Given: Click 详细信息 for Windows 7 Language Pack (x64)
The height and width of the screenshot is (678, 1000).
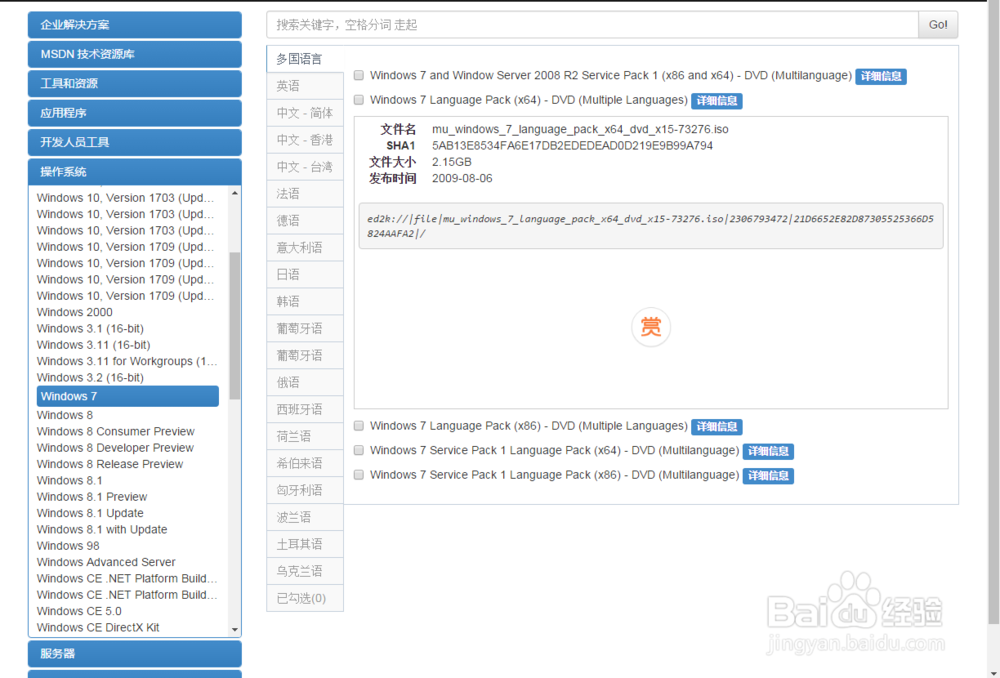Looking at the screenshot, I should click(717, 101).
